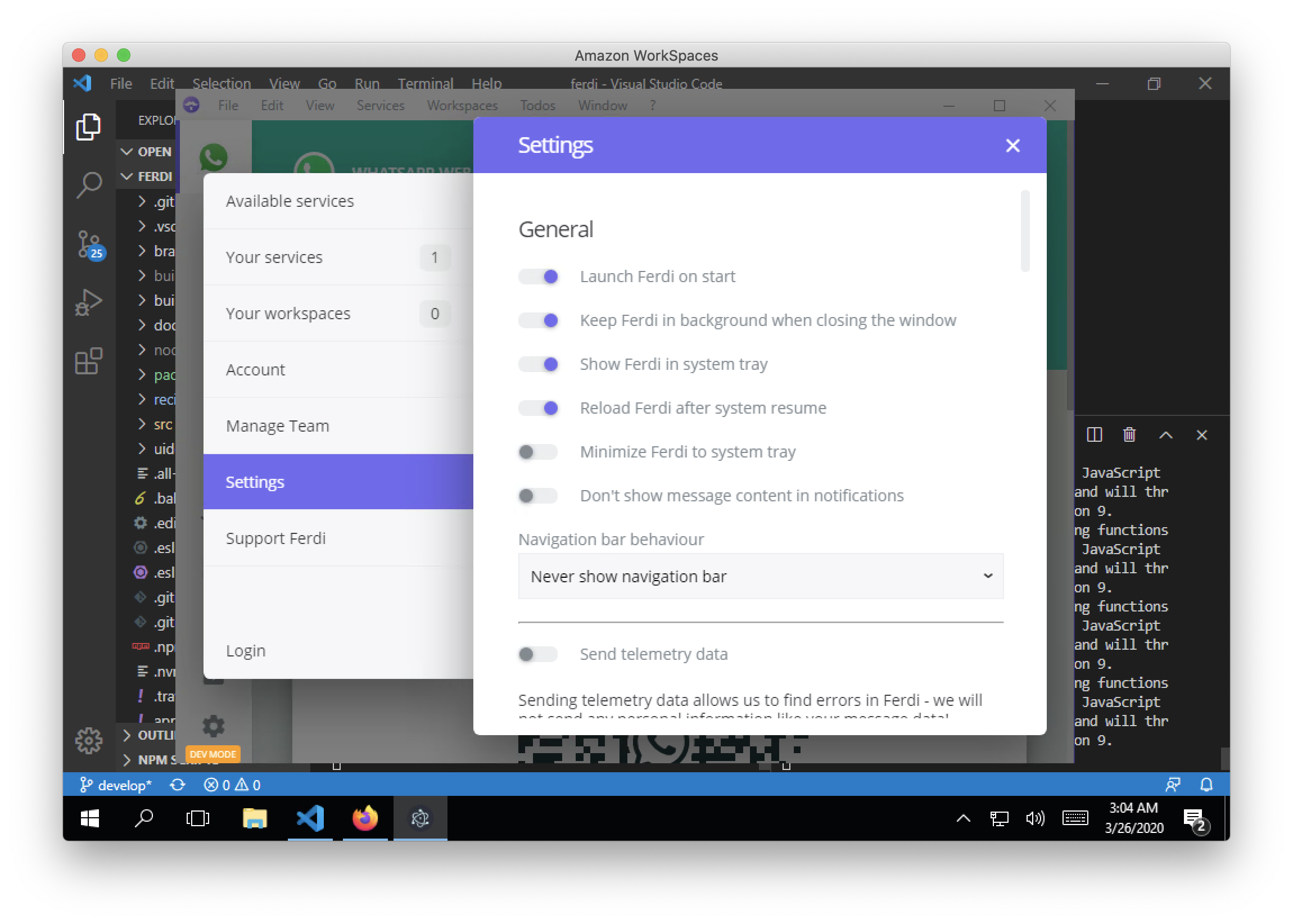
Task: Select the WhatsApp service icon in Ferdi sidebar
Action: 214,157
